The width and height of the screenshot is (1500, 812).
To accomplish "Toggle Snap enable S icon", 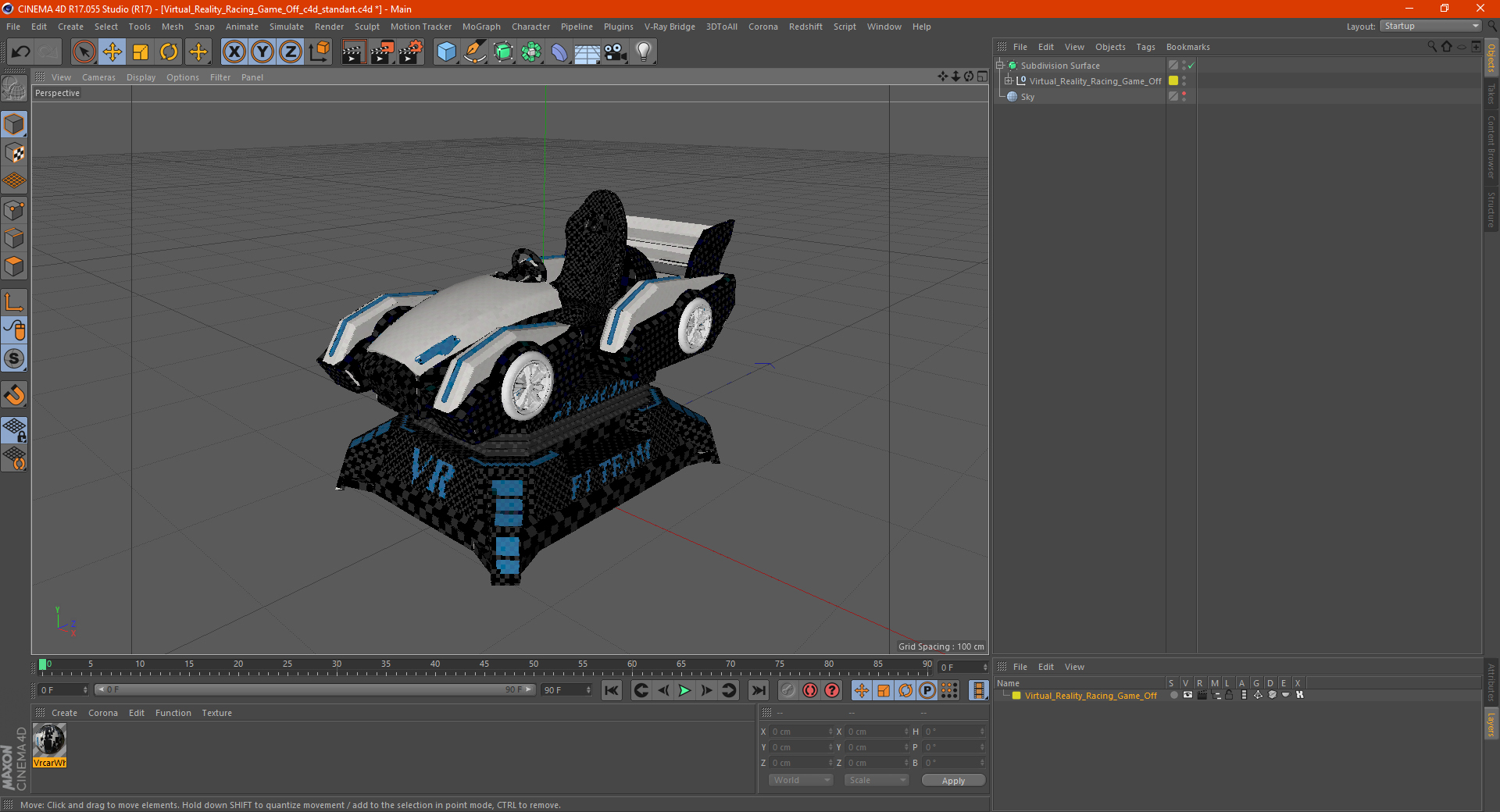I will 14,359.
